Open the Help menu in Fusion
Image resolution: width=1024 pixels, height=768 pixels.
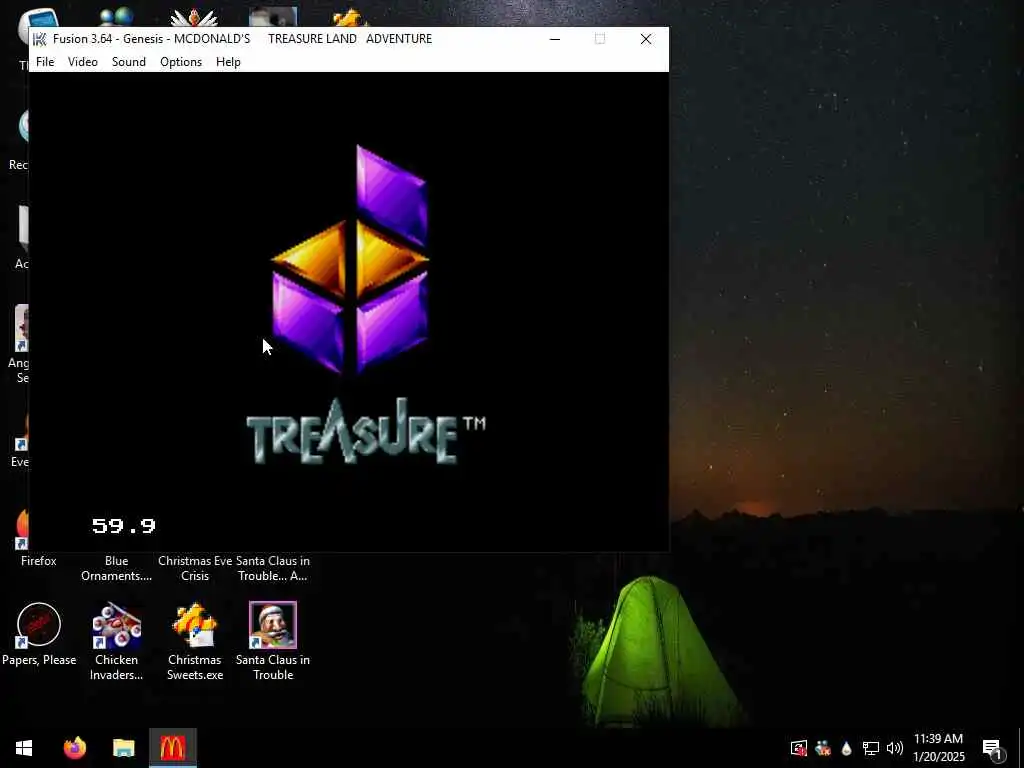(229, 61)
